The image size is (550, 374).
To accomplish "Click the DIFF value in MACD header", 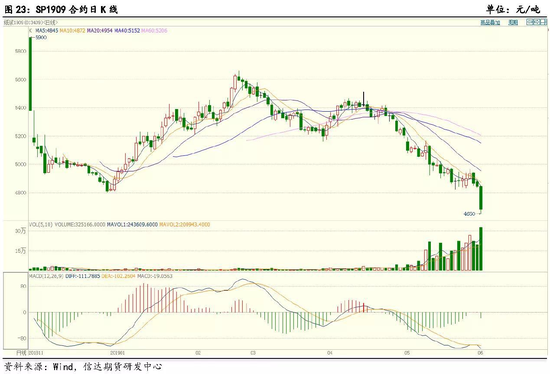I will (x=83, y=276).
